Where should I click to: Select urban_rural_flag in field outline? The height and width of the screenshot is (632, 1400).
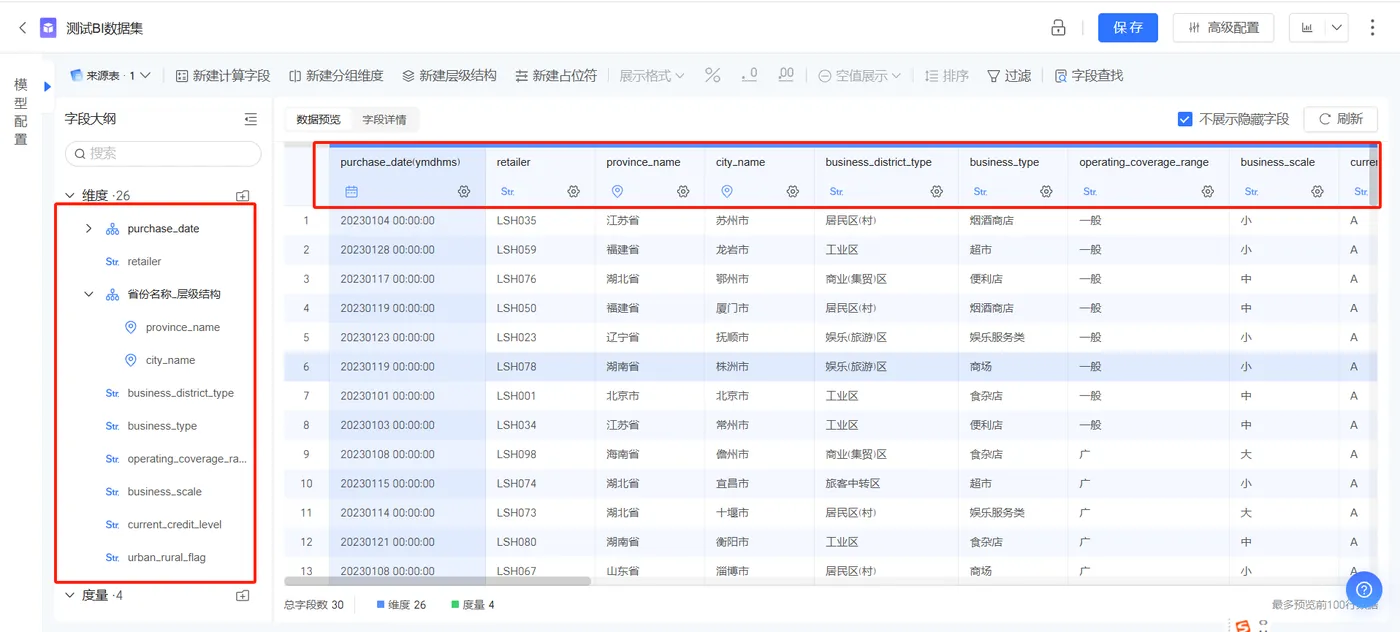pyautogui.click(x=166, y=558)
